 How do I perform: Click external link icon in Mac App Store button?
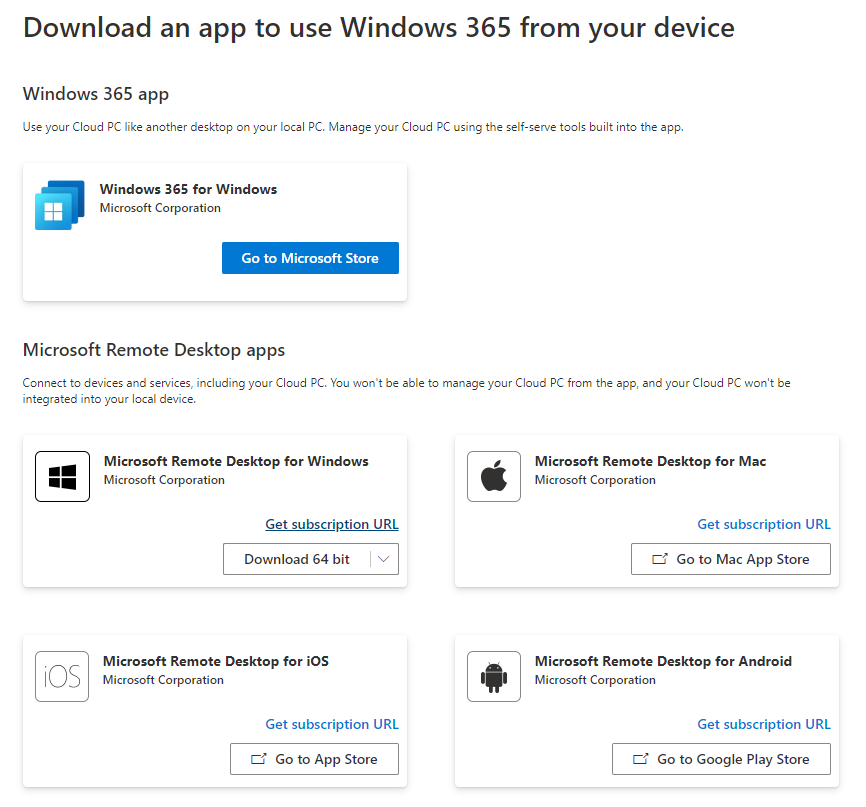tap(660, 559)
